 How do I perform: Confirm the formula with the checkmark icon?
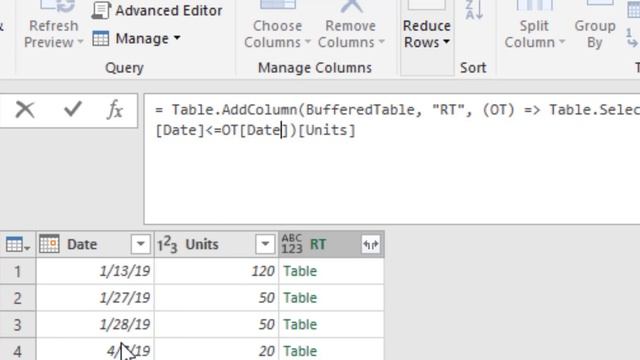point(73,109)
